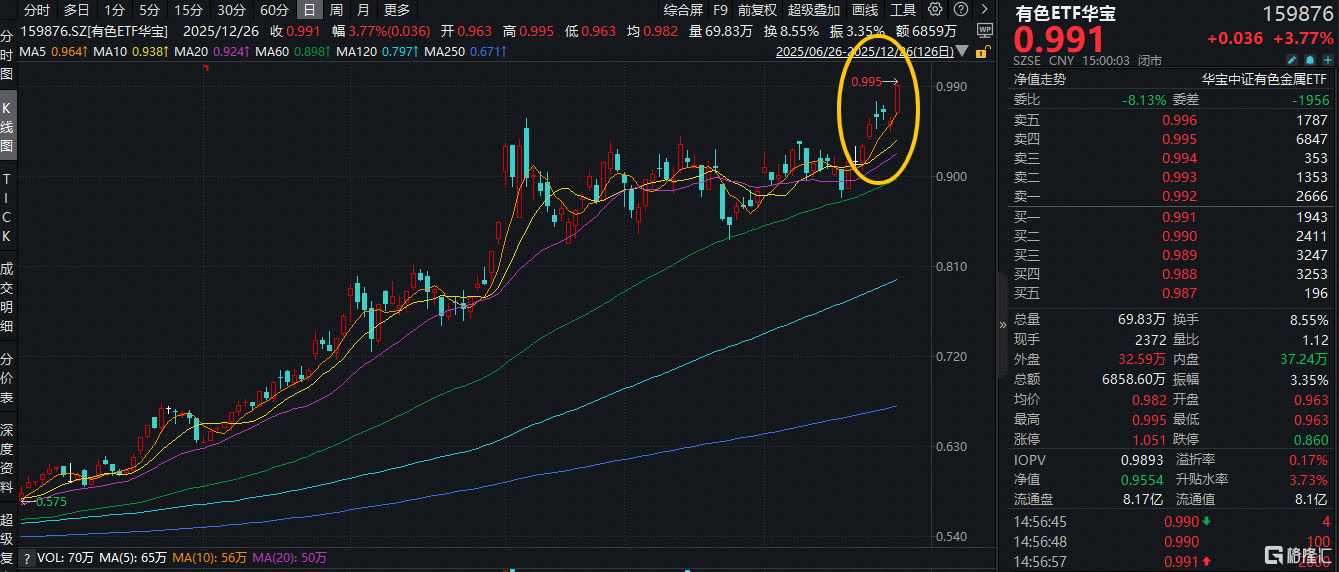Click the 买一 price 0.991 row
1339x572 pixels.
point(1171,217)
